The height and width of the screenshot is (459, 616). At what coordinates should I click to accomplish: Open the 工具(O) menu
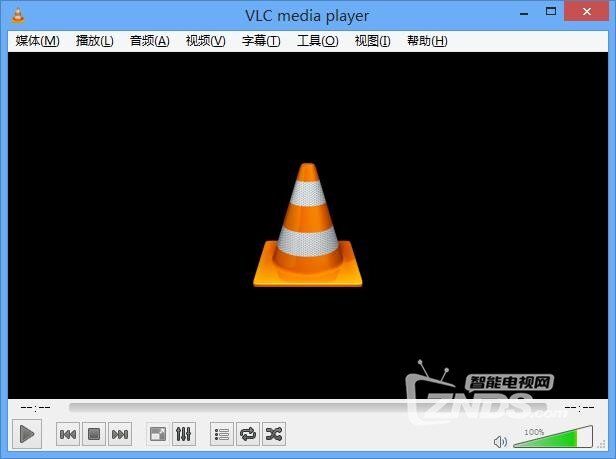click(317, 41)
